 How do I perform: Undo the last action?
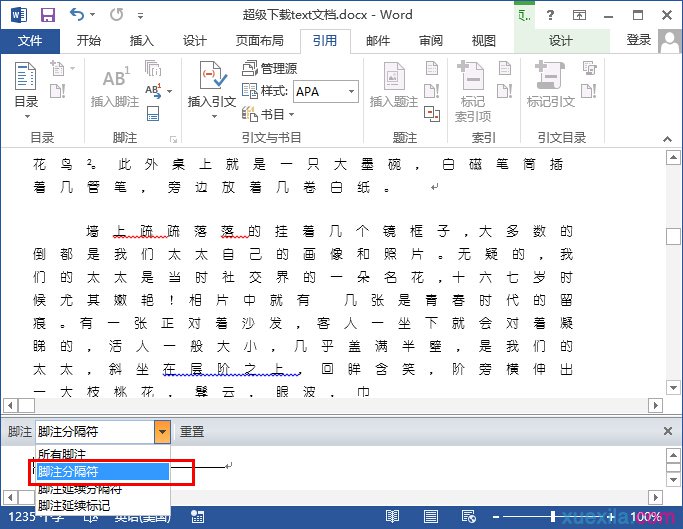coord(77,15)
